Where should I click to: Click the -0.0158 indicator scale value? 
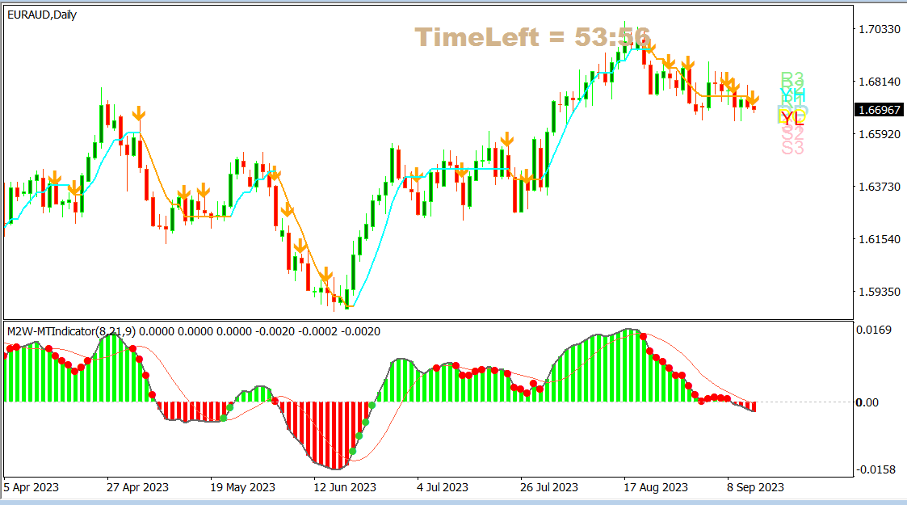coord(878,469)
